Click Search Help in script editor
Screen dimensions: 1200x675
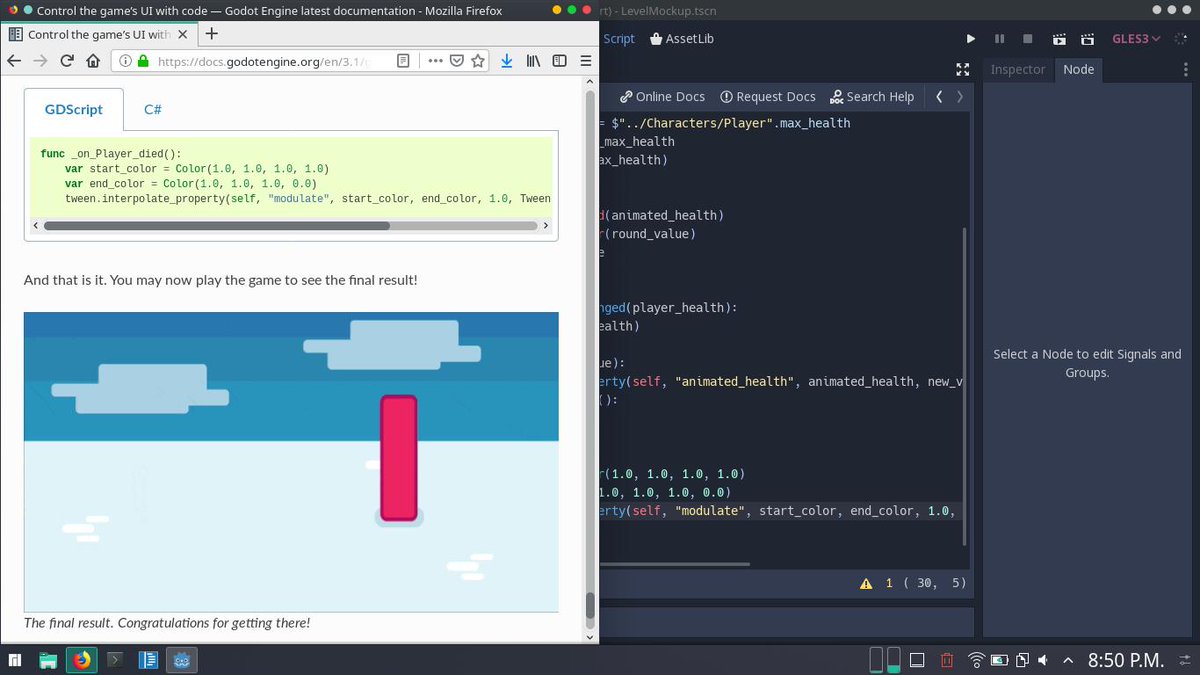[871, 97]
